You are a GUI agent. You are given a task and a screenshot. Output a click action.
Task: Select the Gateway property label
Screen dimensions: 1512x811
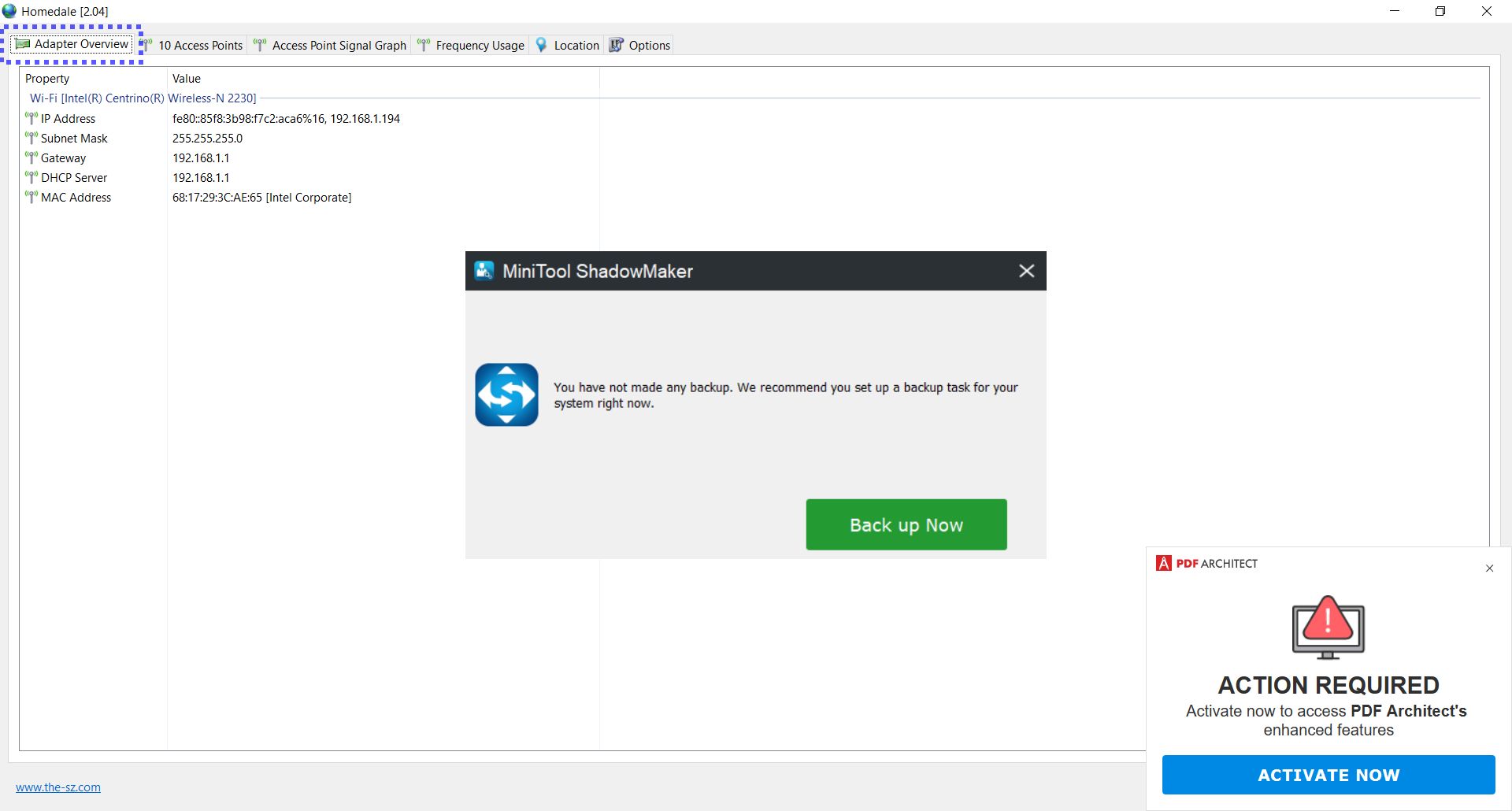click(63, 157)
